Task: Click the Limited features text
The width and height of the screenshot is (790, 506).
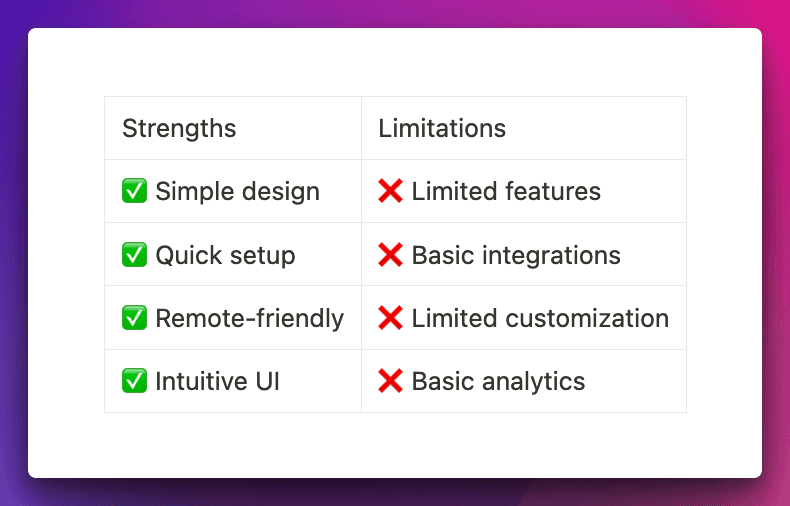Action: (506, 191)
